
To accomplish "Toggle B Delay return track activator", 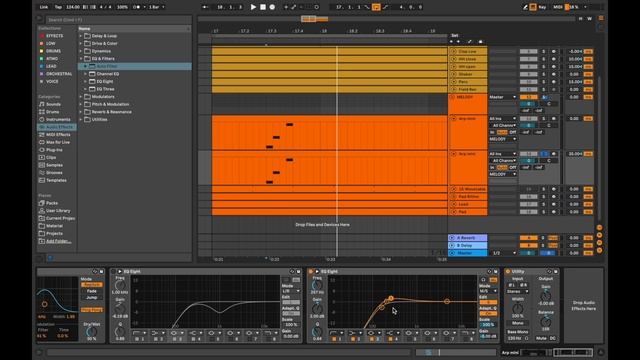I will [x=528, y=245].
